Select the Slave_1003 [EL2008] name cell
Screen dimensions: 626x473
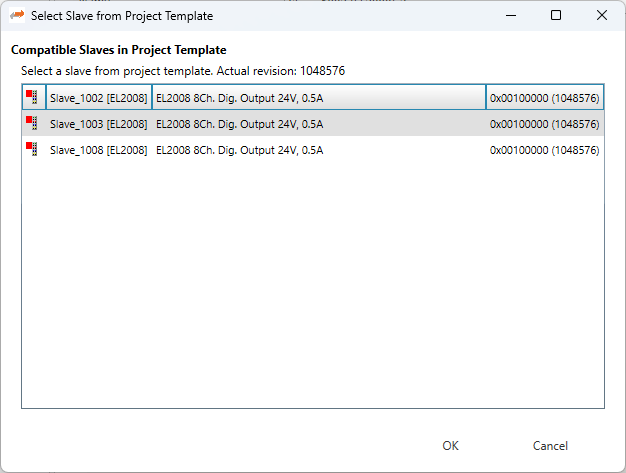coord(98,124)
